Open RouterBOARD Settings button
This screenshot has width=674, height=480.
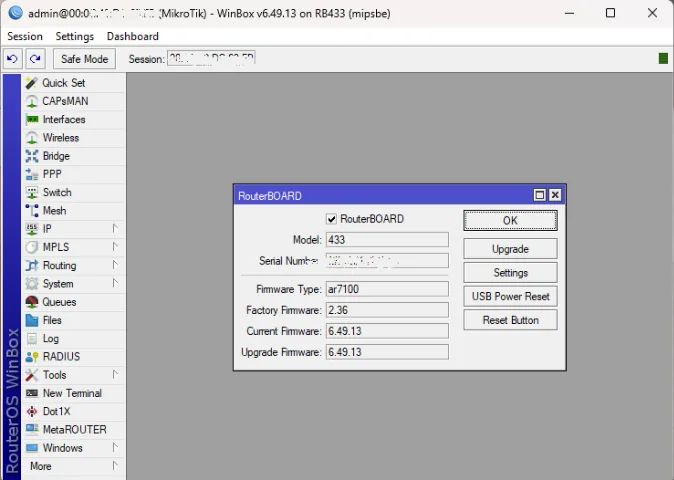coord(510,272)
